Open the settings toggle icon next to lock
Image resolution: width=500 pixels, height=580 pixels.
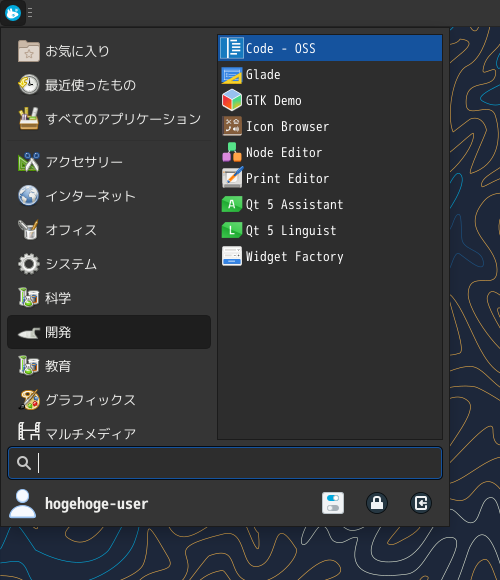click(x=333, y=503)
